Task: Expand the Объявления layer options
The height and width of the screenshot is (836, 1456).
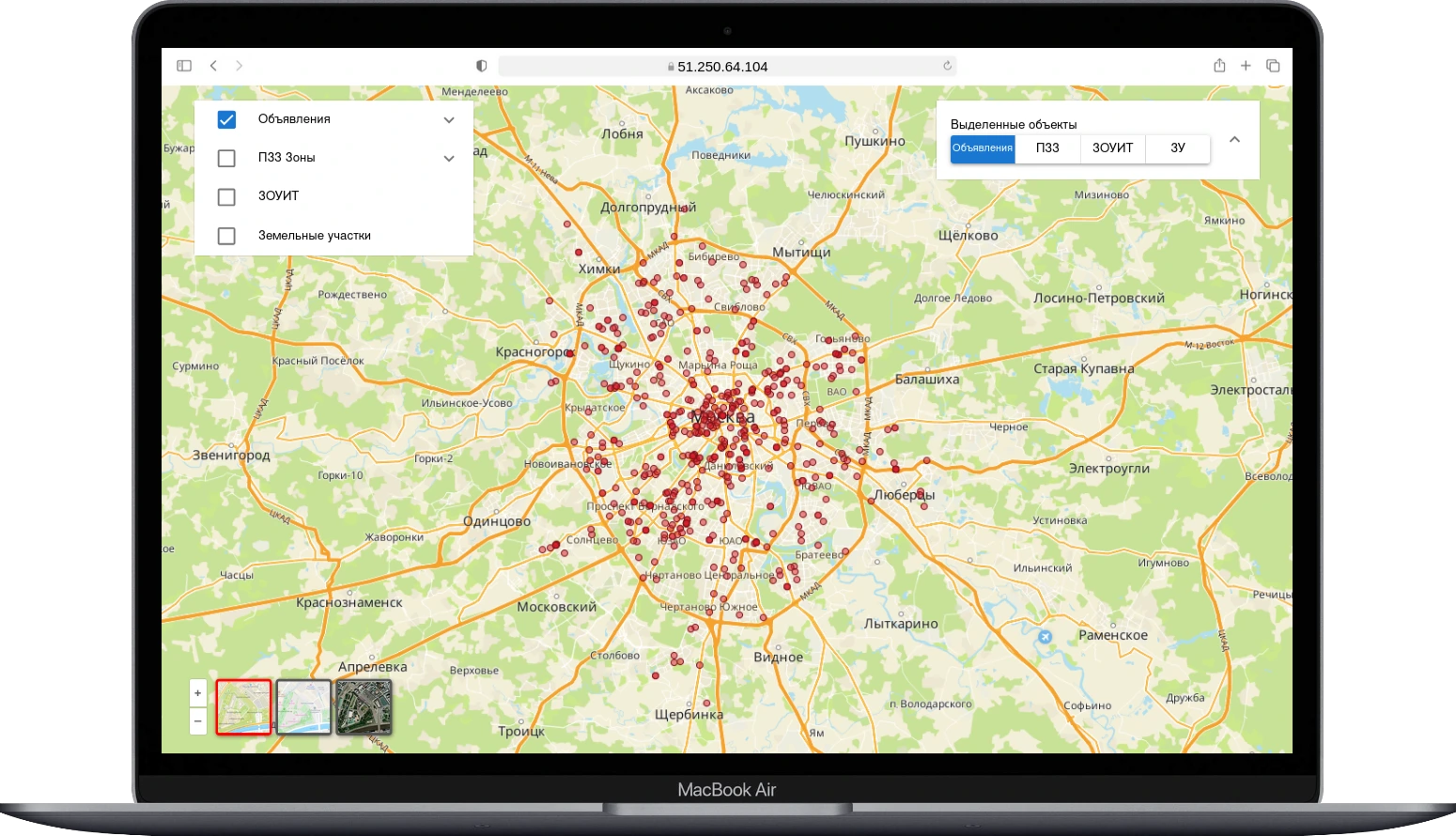Action: pos(449,120)
